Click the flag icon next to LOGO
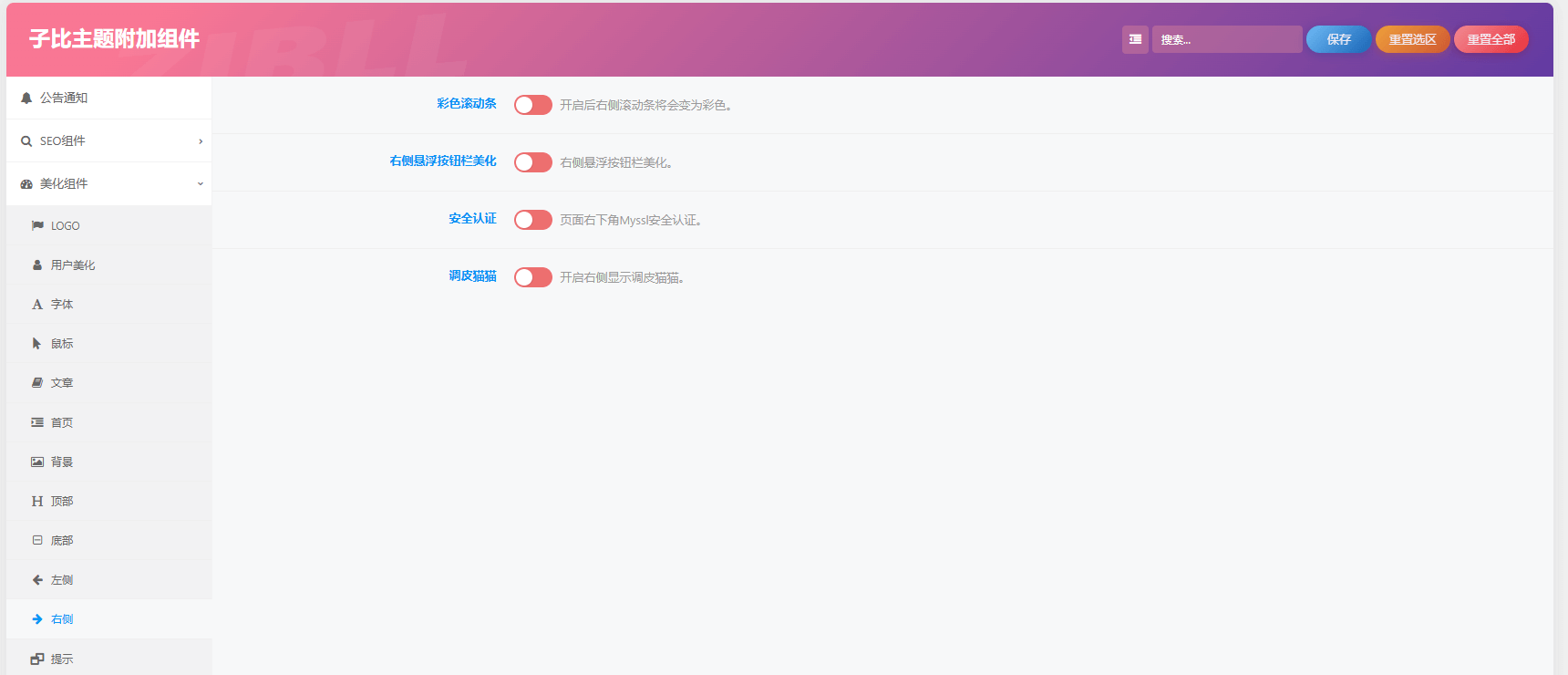The height and width of the screenshot is (675, 1568). [37, 225]
